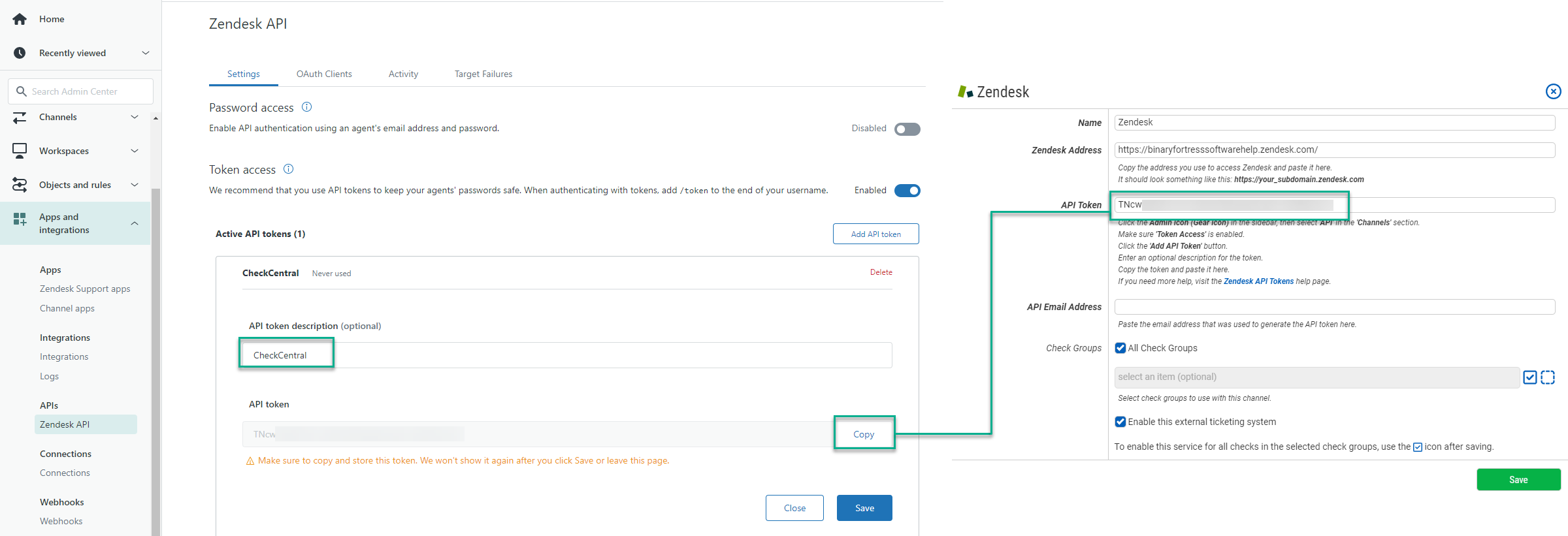Open Webhooks sub-item in sidebar
Screen dimensions: 1568x536
[x=61, y=521]
